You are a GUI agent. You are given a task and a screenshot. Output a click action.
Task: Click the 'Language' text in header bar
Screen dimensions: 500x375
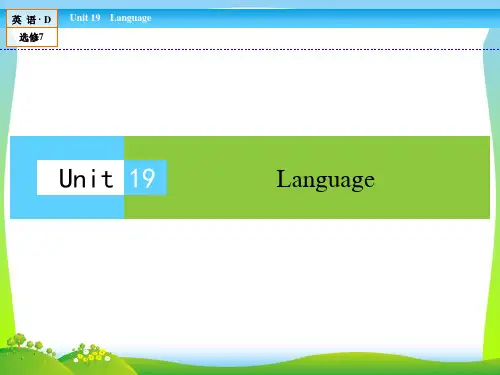point(131,18)
